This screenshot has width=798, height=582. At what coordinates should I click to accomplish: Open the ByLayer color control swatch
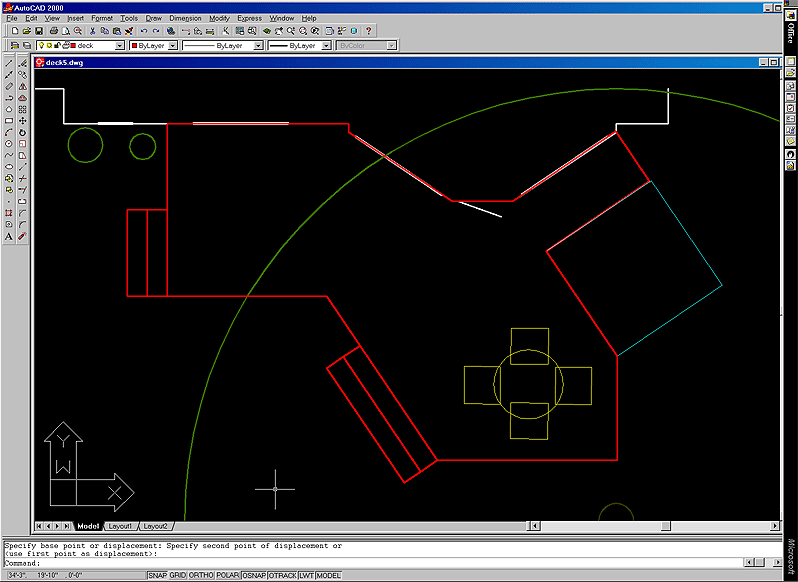tap(154, 46)
